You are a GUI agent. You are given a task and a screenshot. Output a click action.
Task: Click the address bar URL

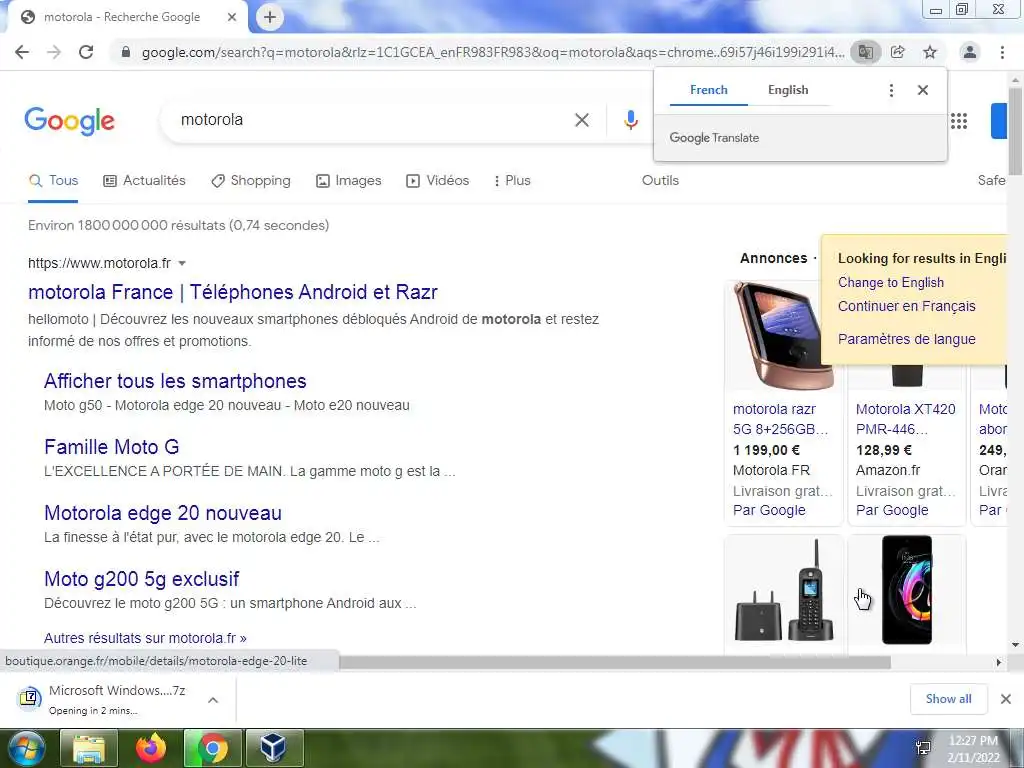492,52
